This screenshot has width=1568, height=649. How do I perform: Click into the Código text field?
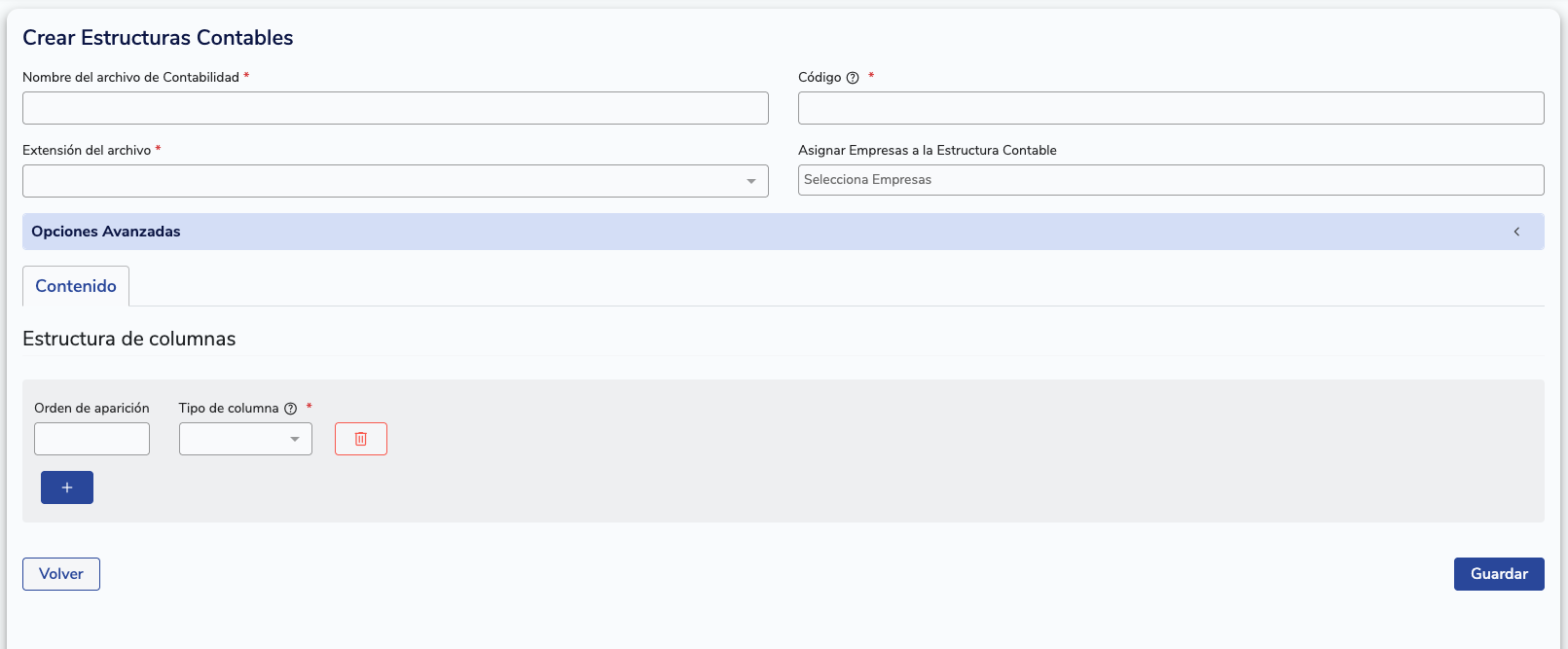(x=1170, y=108)
